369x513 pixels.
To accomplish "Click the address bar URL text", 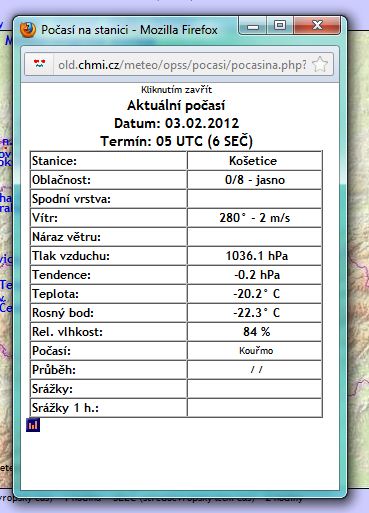I will pos(182,65).
